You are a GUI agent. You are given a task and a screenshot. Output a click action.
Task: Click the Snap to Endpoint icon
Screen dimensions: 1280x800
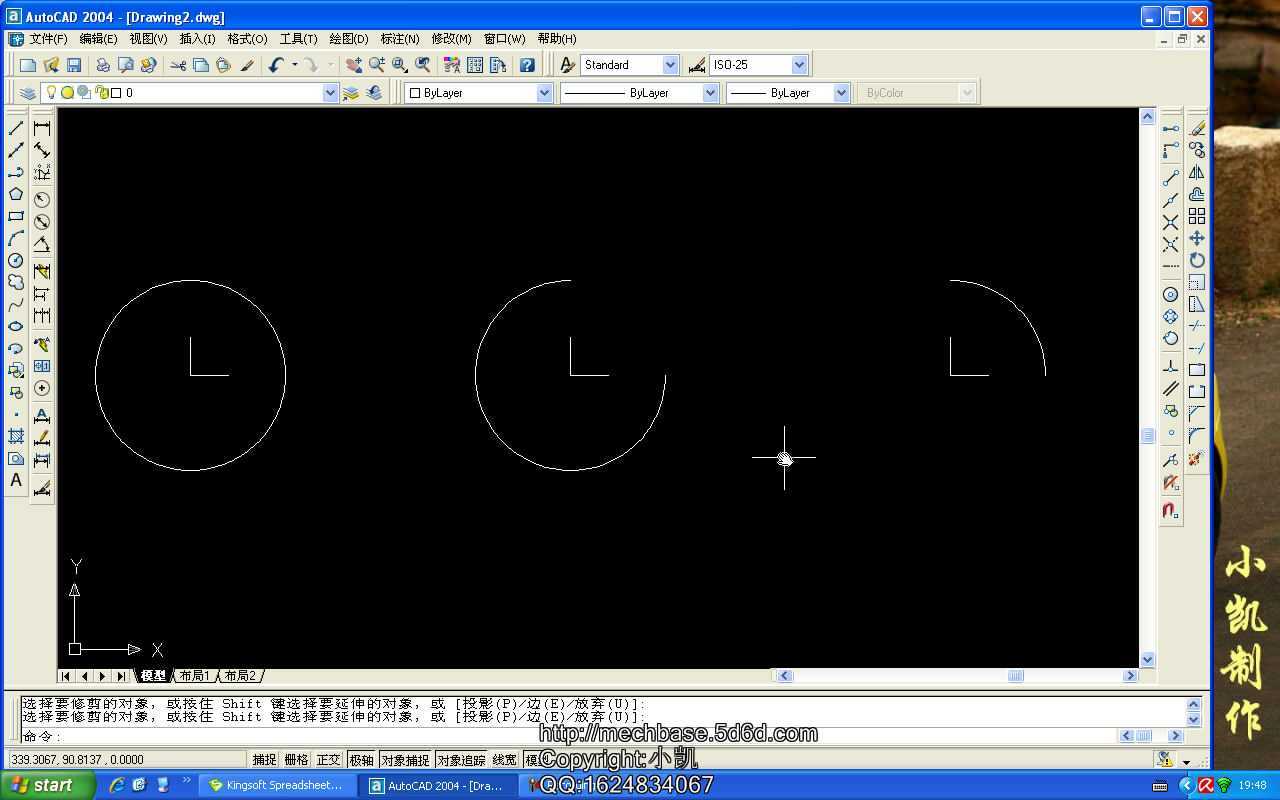pyautogui.click(x=1171, y=177)
